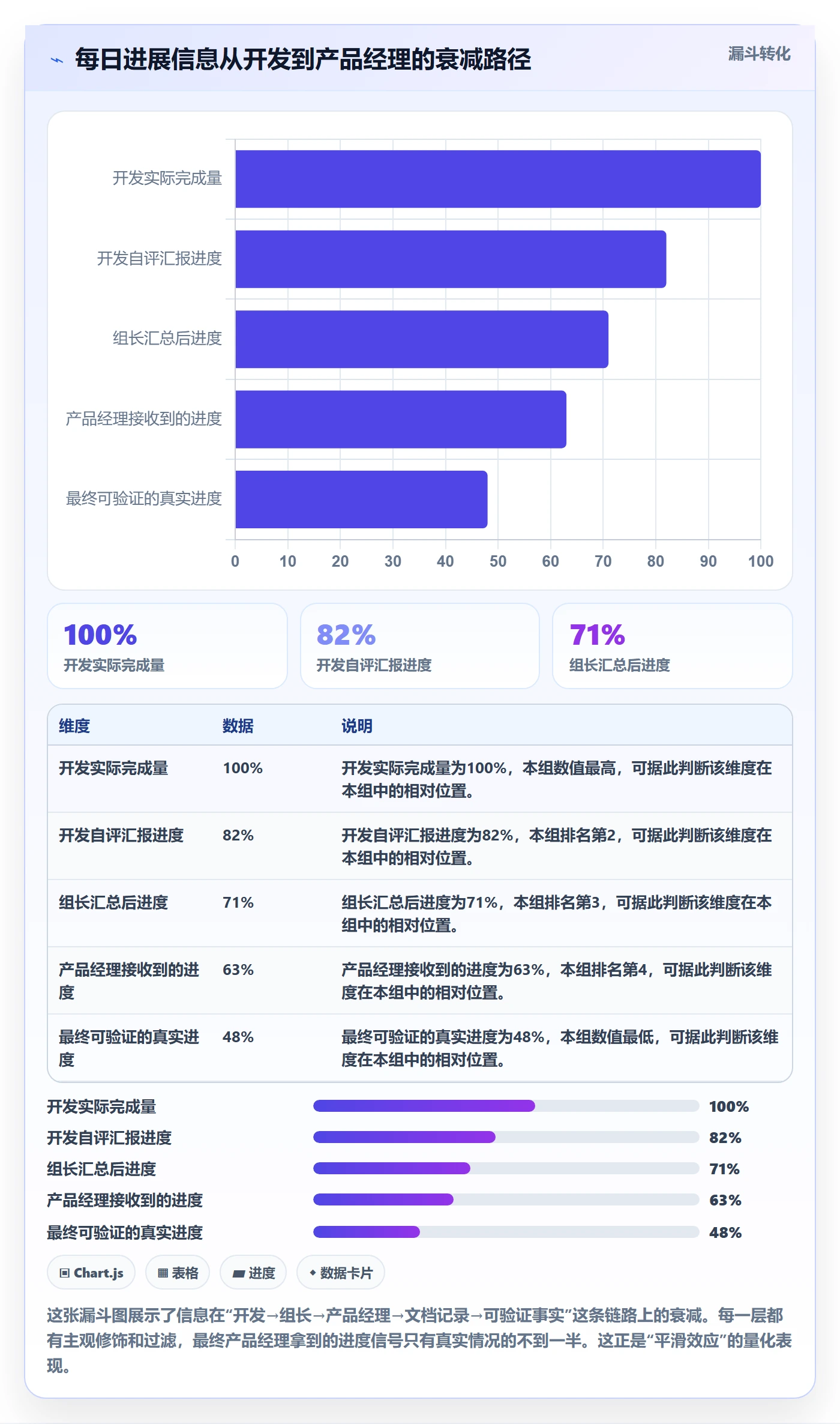840x1424 pixels.
Task: Click the 开发实际完成量 progress bar
Action: tap(506, 1106)
